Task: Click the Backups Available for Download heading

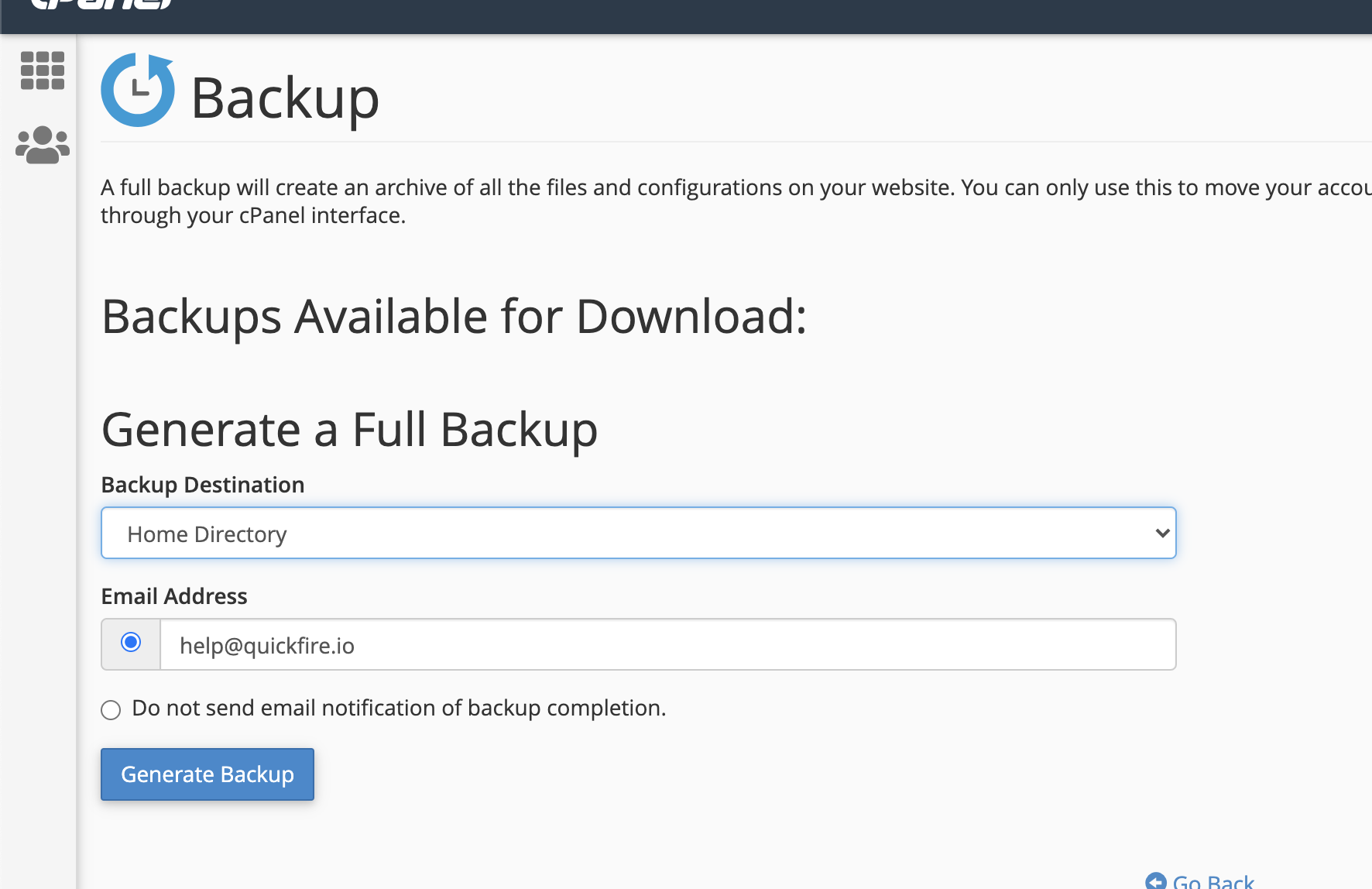Action: tap(454, 317)
